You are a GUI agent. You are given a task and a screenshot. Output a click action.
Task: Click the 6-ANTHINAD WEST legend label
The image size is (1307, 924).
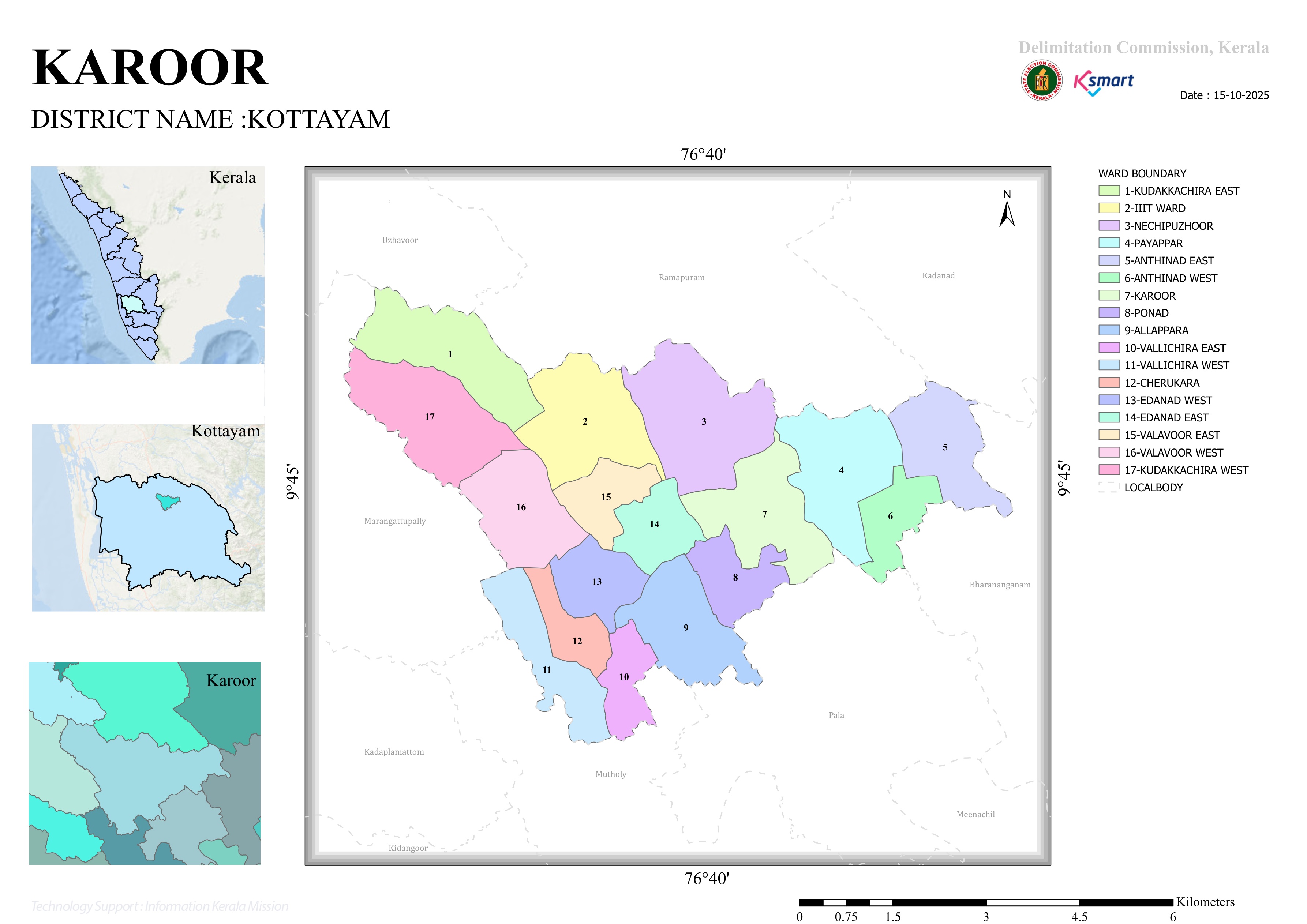[x=1171, y=278]
